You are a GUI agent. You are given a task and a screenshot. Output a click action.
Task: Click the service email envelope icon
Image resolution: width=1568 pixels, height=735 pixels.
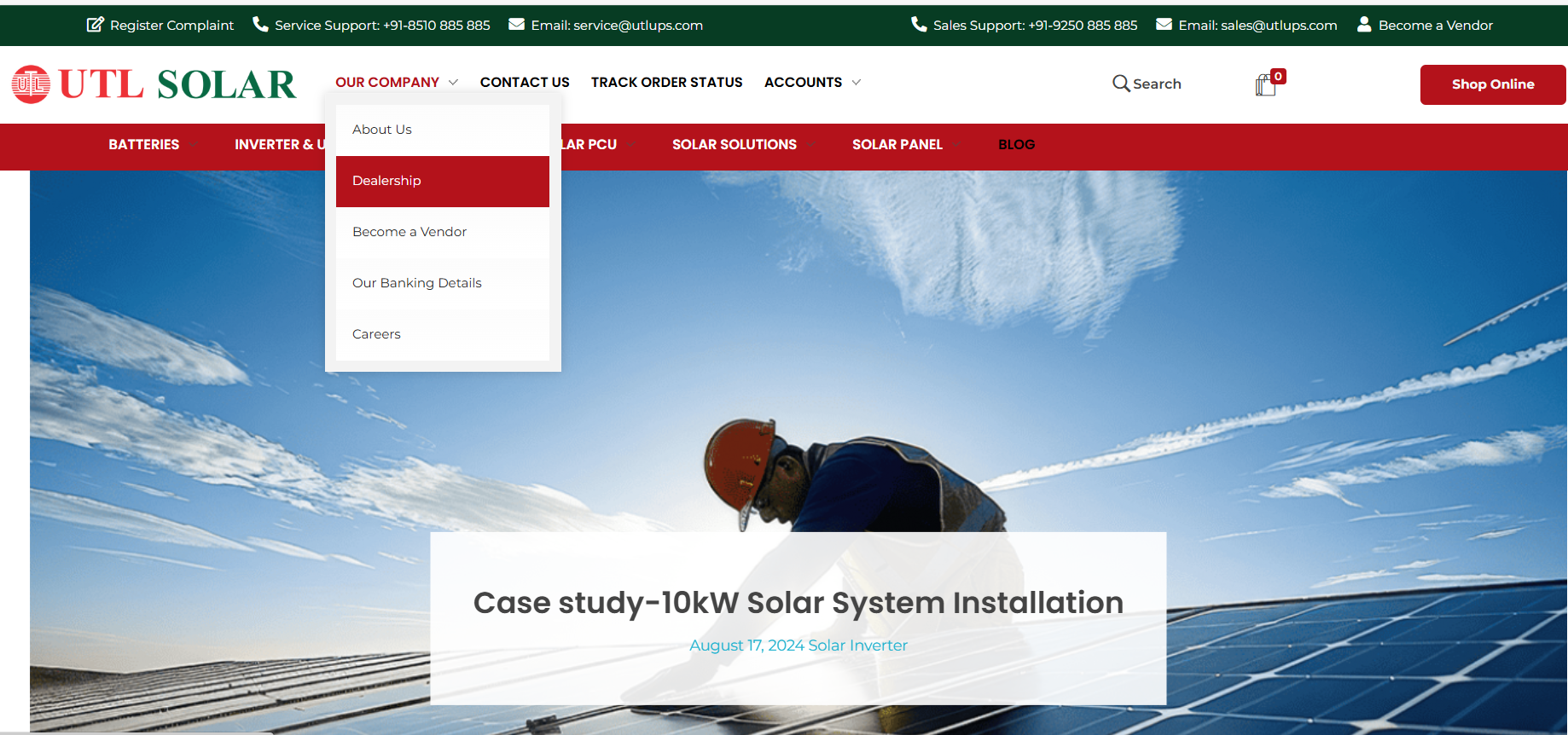pos(516,24)
